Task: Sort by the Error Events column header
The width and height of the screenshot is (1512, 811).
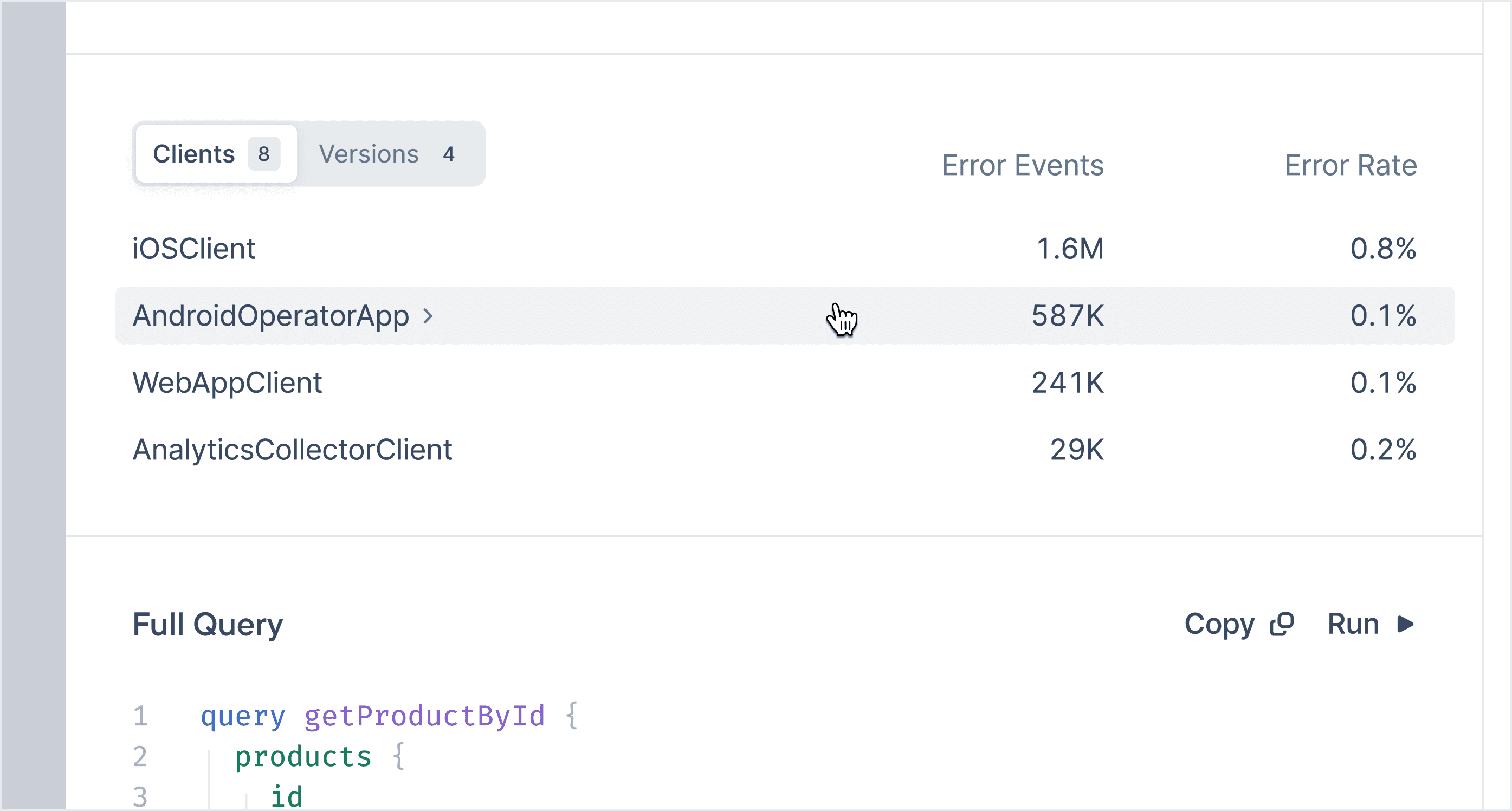Action: tap(1022, 165)
